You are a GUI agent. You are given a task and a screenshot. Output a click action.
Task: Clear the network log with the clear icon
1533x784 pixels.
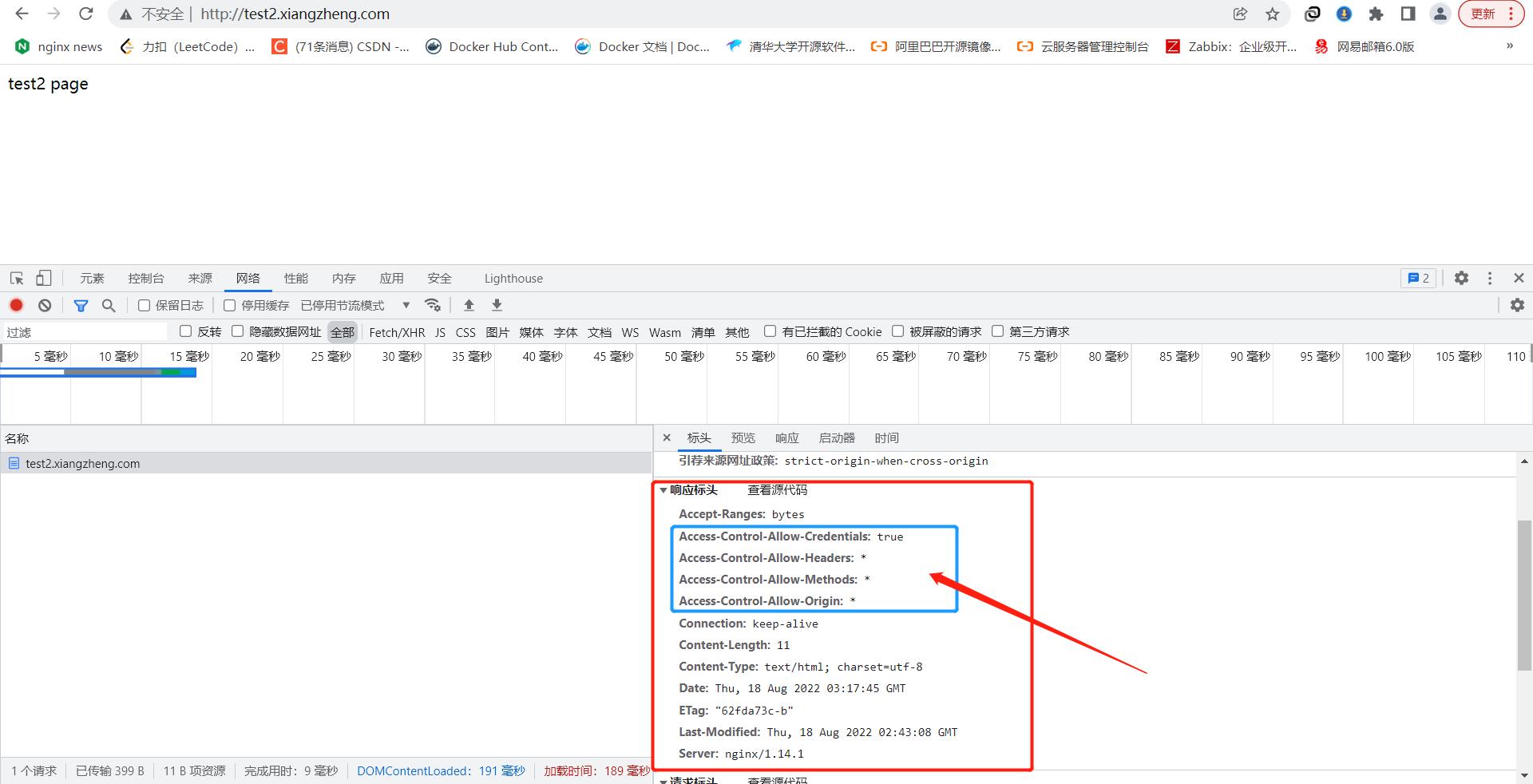coord(44,305)
